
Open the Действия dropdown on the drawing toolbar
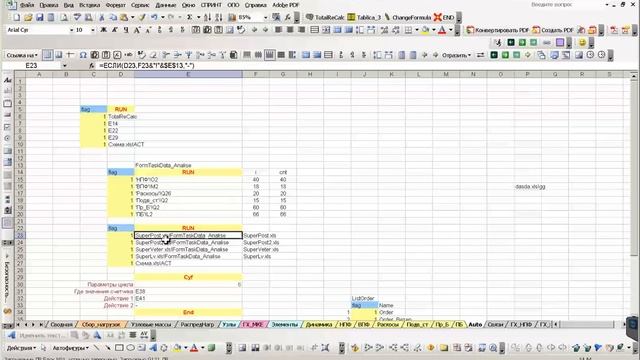click(x=20, y=348)
